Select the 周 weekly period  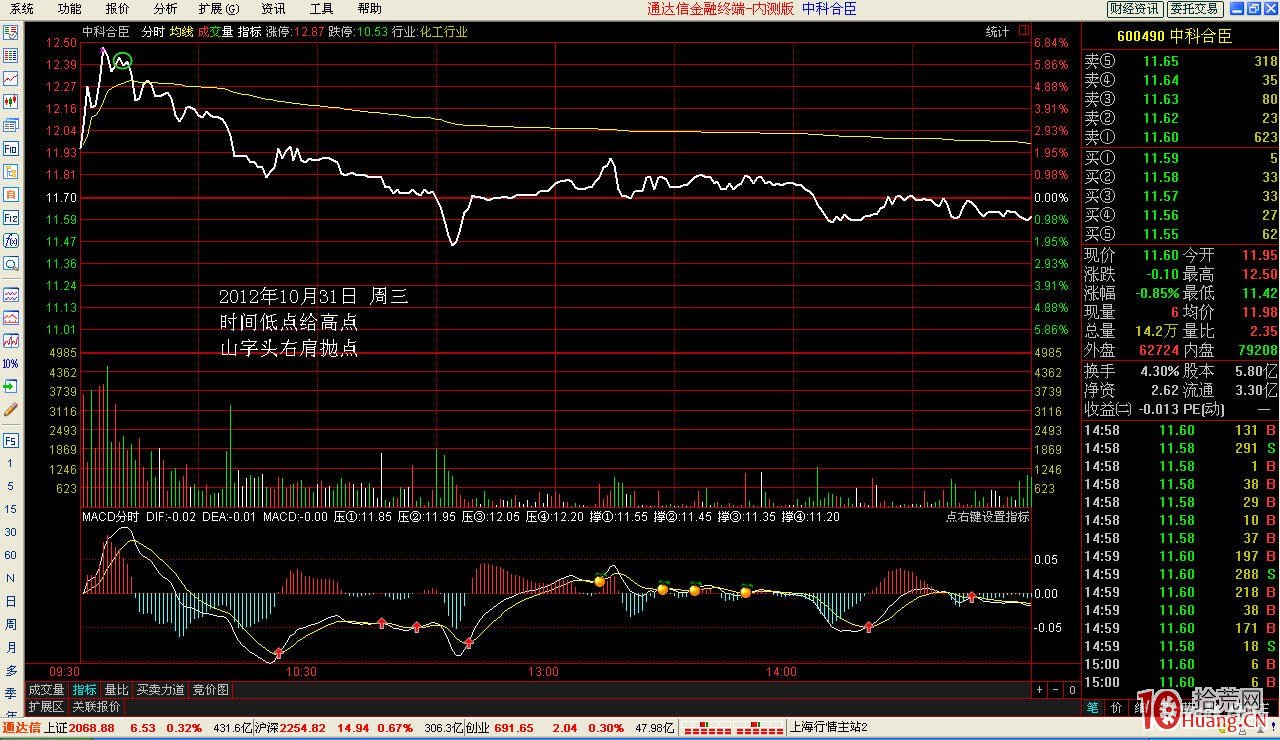pos(11,624)
